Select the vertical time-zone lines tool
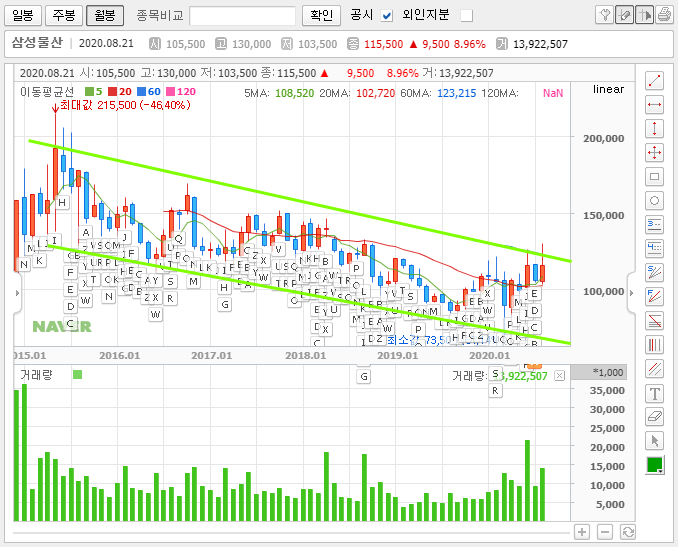 tap(654, 345)
